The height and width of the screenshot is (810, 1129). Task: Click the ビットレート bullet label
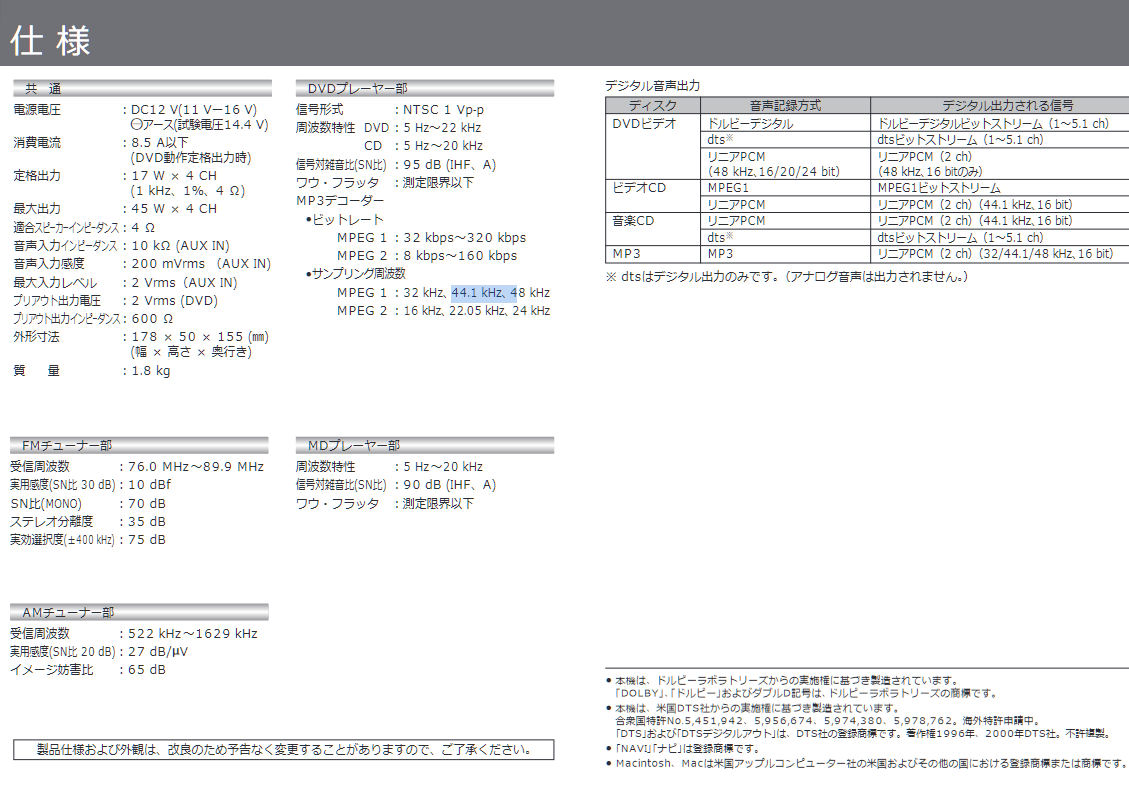[344, 220]
